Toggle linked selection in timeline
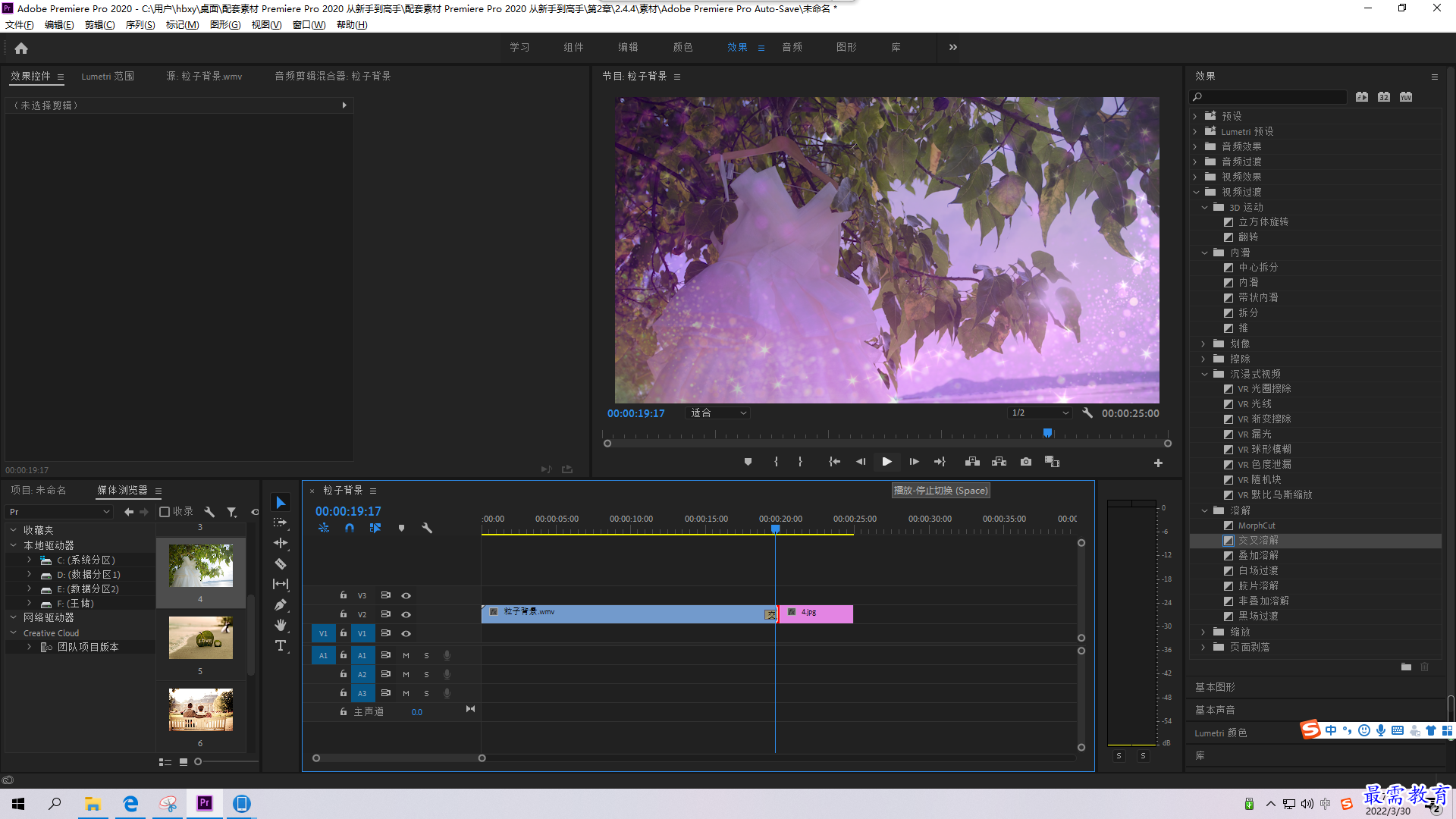Viewport: 1456px width, 819px height. pos(375,528)
